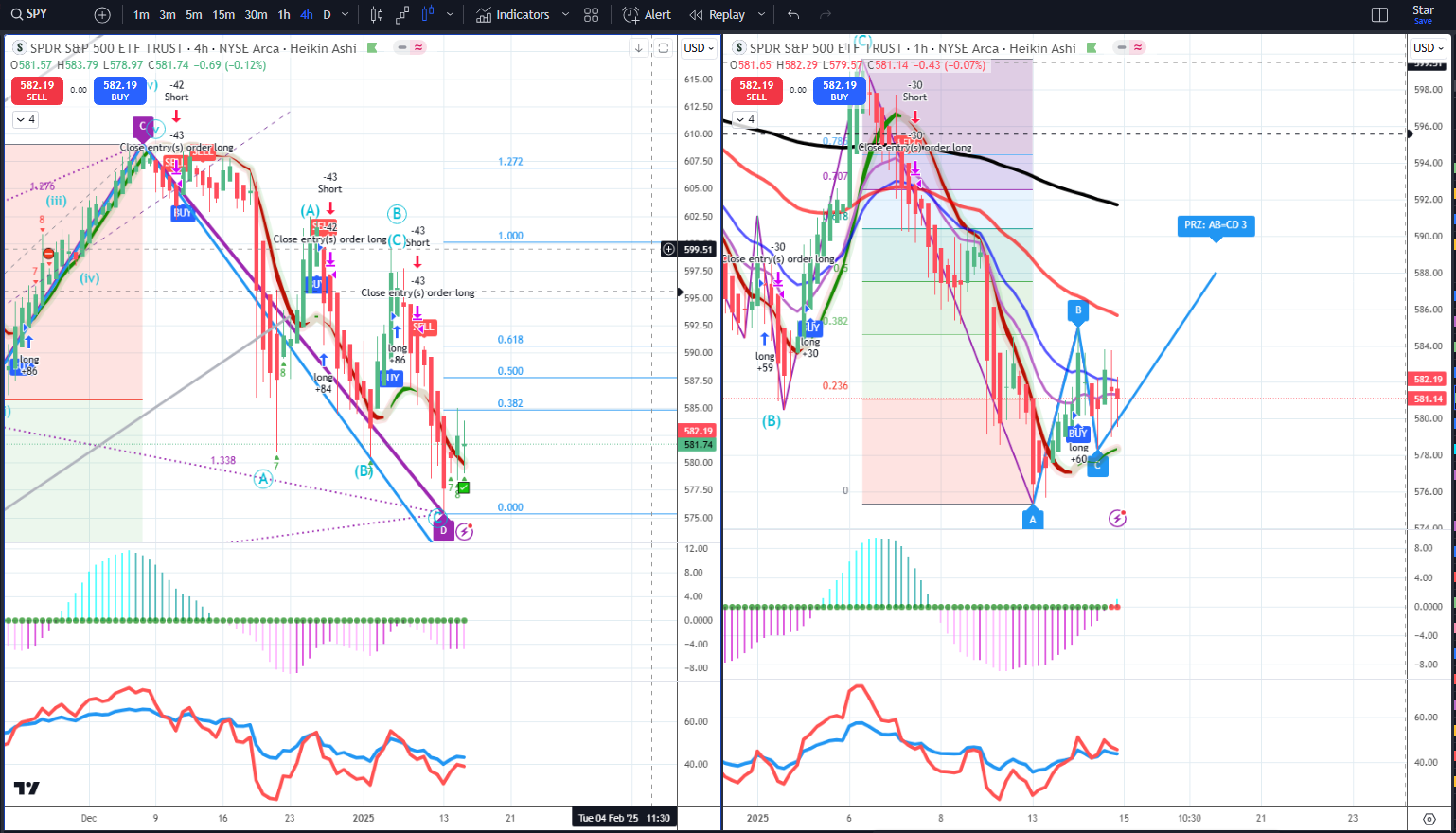The width and height of the screenshot is (1456, 833).
Task: Open chart settings gear at bottom right
Action: [x=1429, y=819]
